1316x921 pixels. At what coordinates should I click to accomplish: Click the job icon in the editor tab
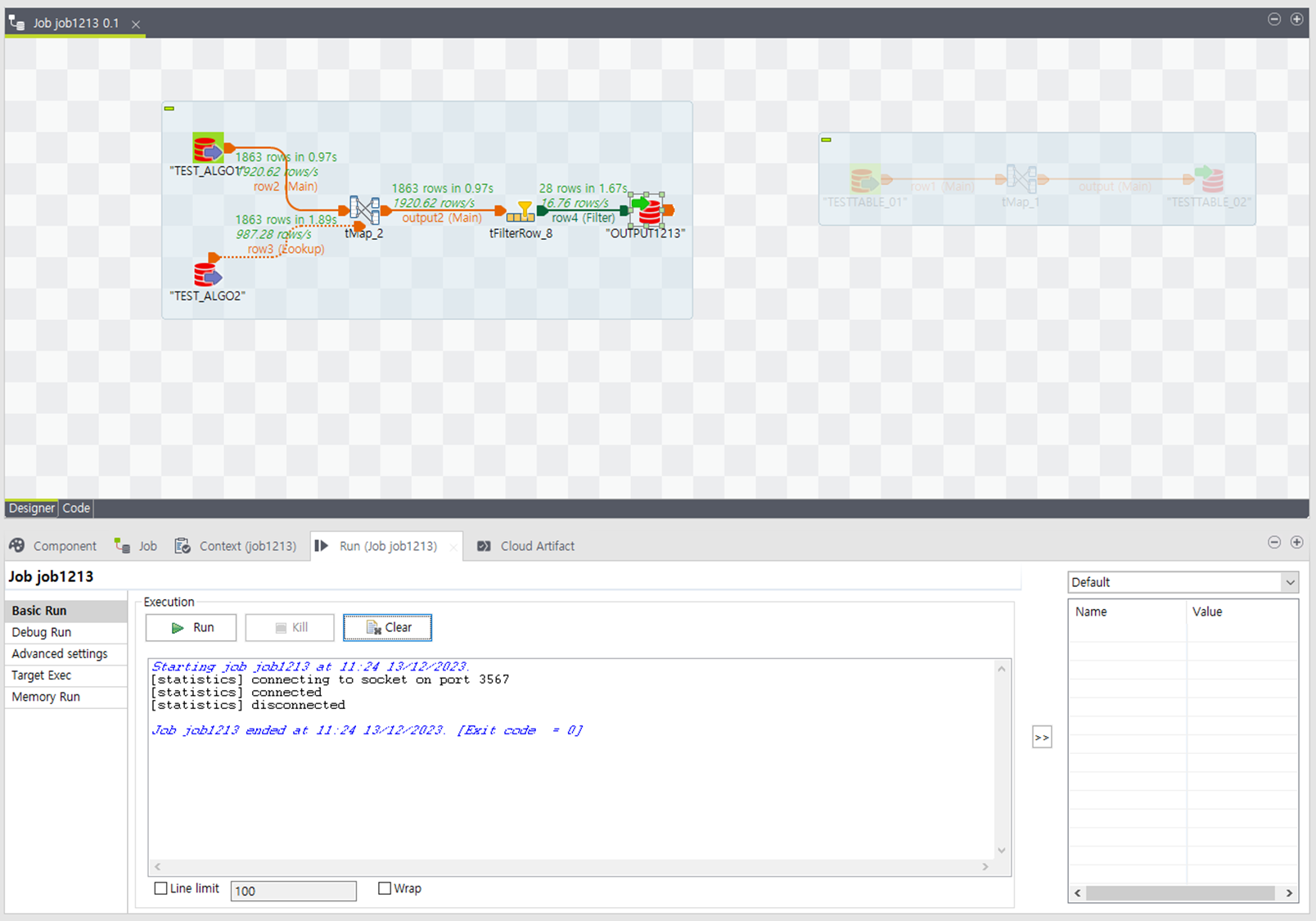[x=16, y=23]
